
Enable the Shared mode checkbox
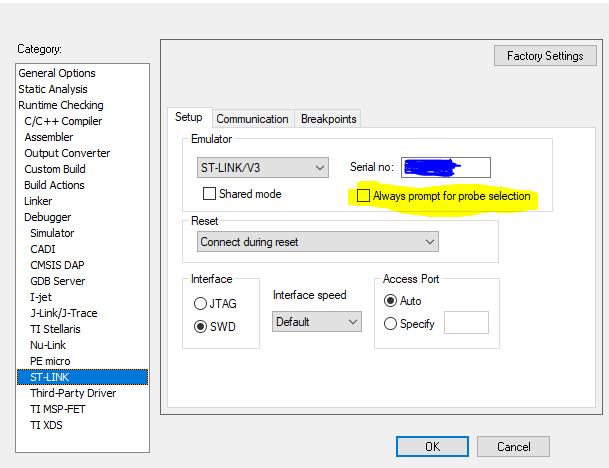[210, 194]
